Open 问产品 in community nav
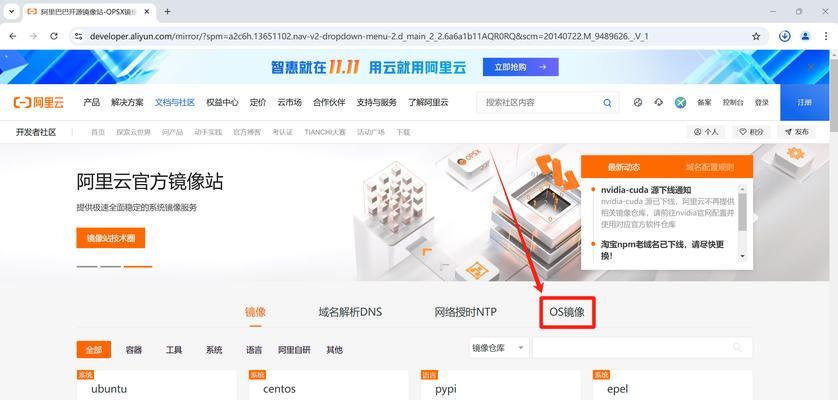The height and width of the screenshot is (400, 838). (x=172, y=132)
